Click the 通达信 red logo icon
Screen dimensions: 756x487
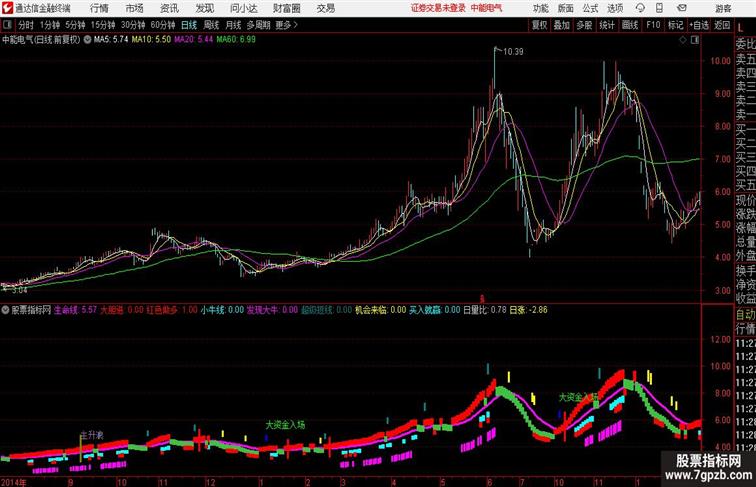7,8
